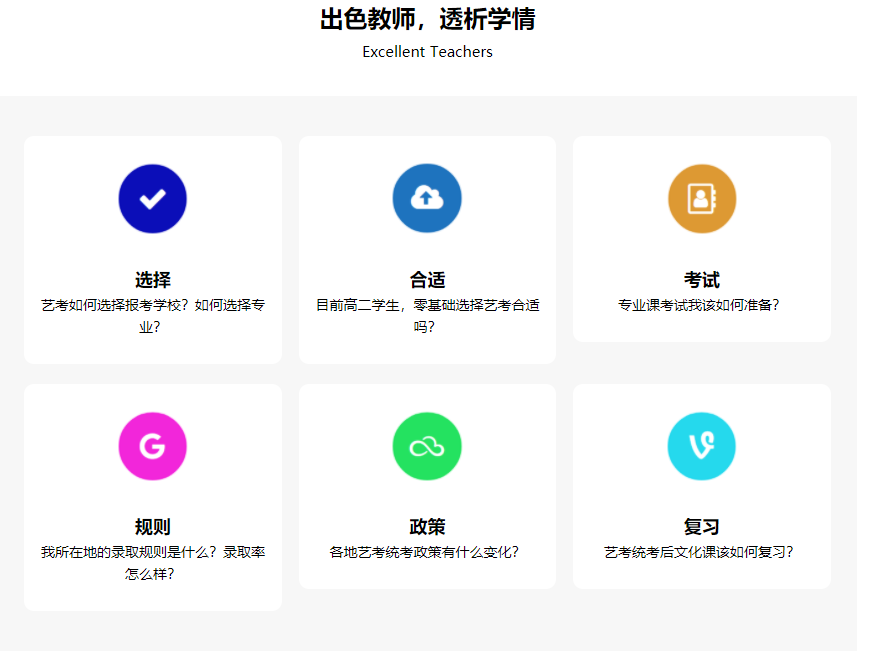The height and width of the screenshot is (651, 870).
Task: Click the question about 零基础选择艺考
Action: click(x=427, y=315)
